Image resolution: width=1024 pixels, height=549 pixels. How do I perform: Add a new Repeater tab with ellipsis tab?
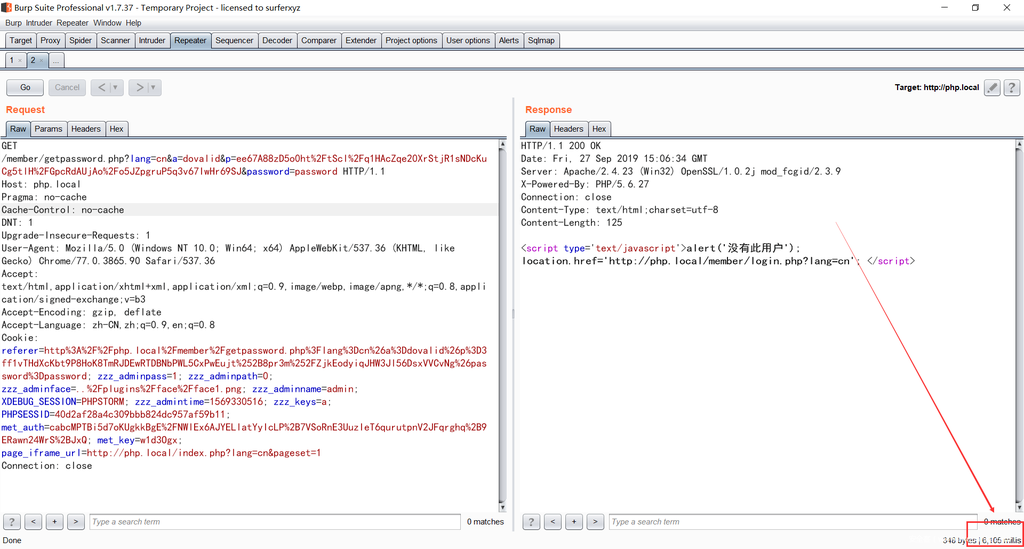click(56, 60)
